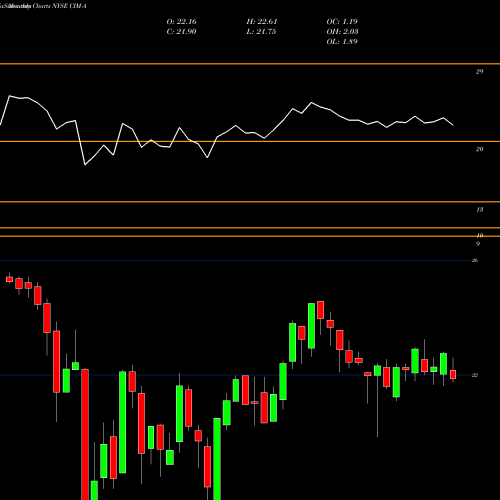This screenshot has width=500, height=500.
Task: Select the close value 'C: 21.90'
Action: tap(181, 32)
